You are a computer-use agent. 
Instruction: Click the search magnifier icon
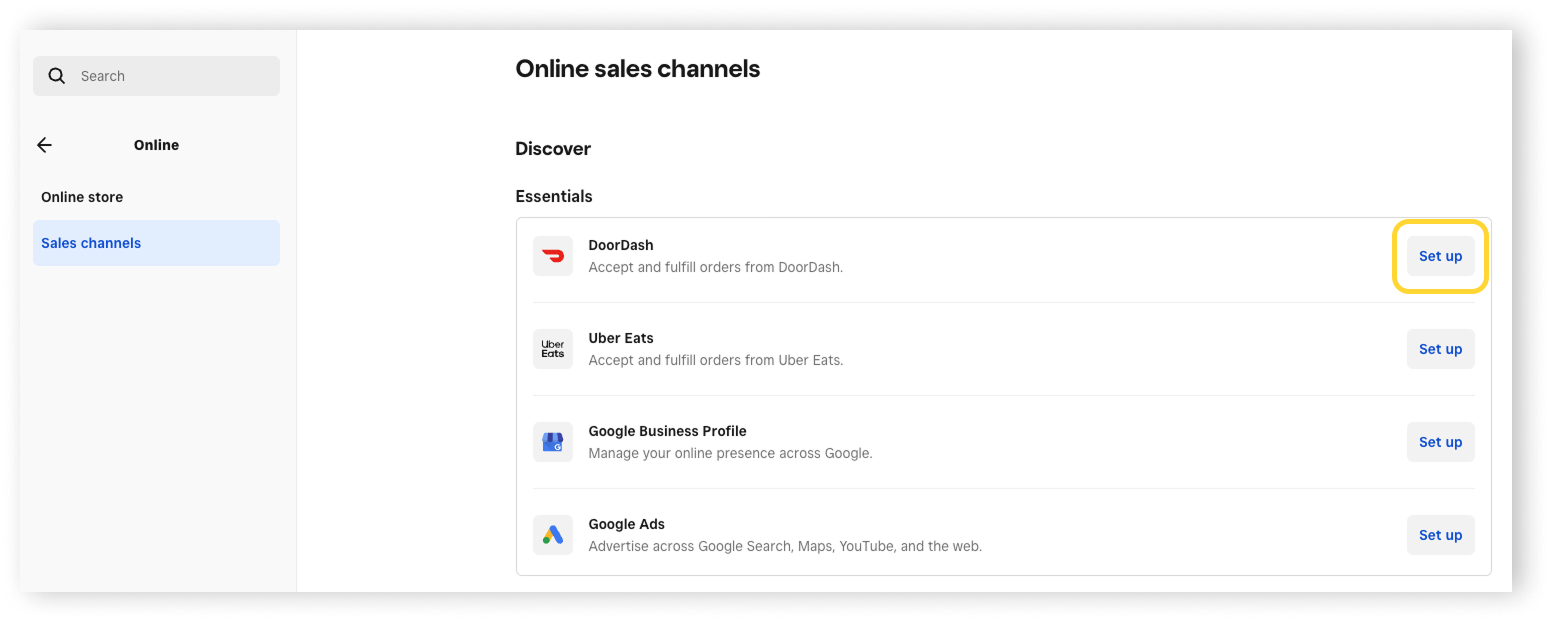click(x=57, y=76)
